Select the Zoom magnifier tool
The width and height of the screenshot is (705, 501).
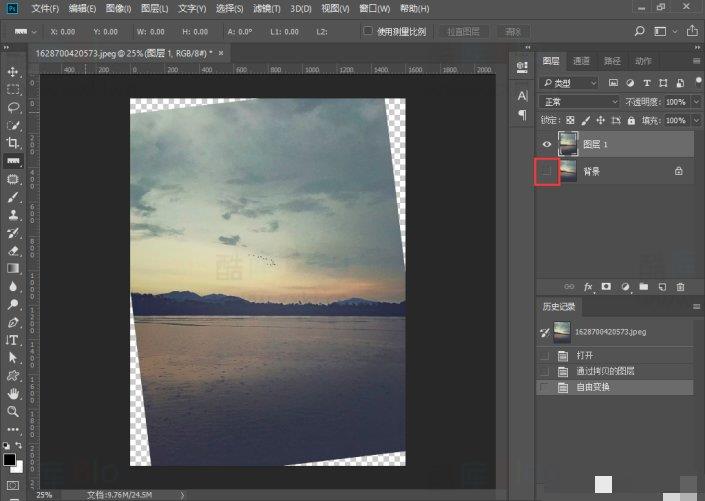(13, 411)
